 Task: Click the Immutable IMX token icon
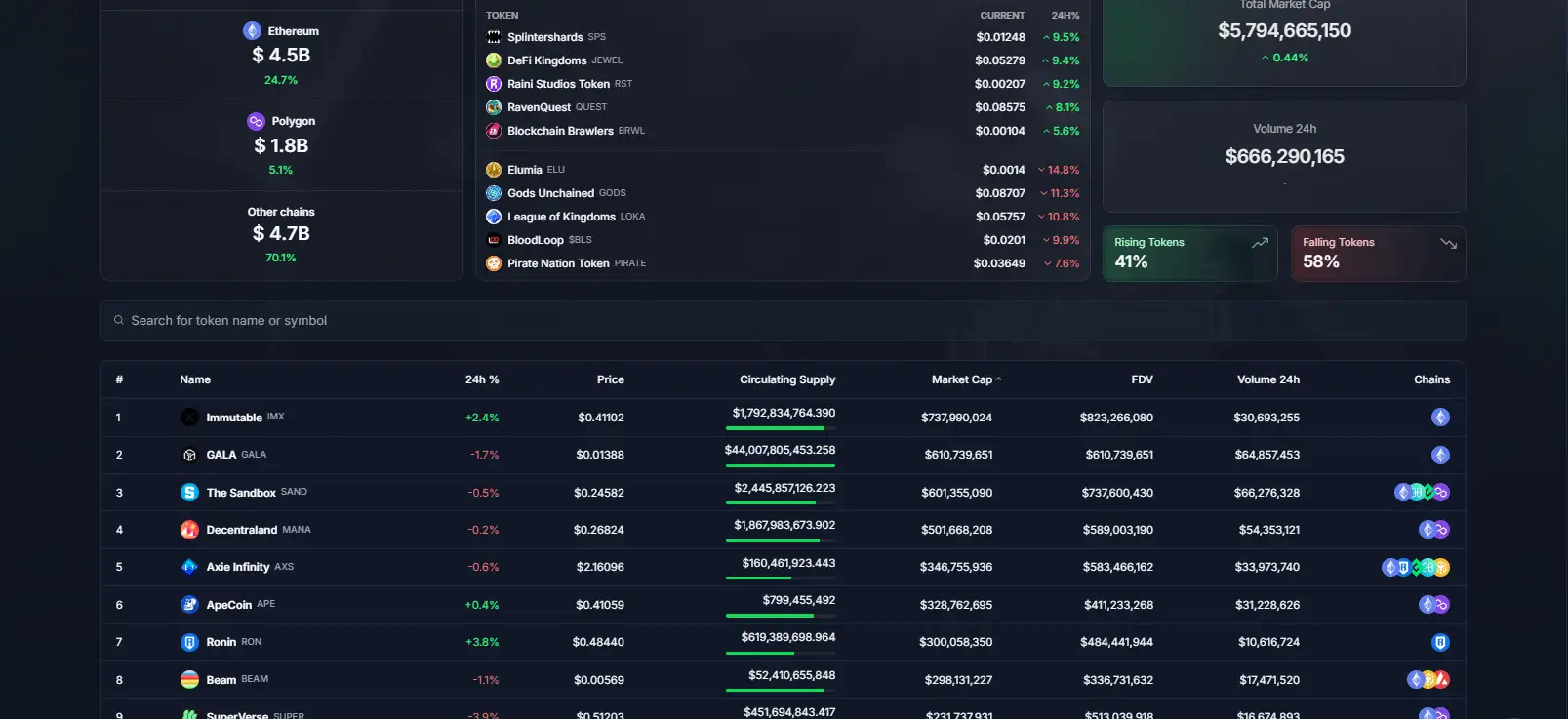[x=189, y=418]
